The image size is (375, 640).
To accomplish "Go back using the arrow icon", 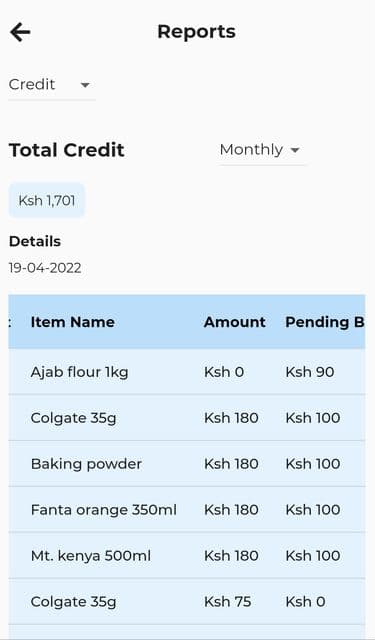I will pyautogui.click(x=20, y=32).
